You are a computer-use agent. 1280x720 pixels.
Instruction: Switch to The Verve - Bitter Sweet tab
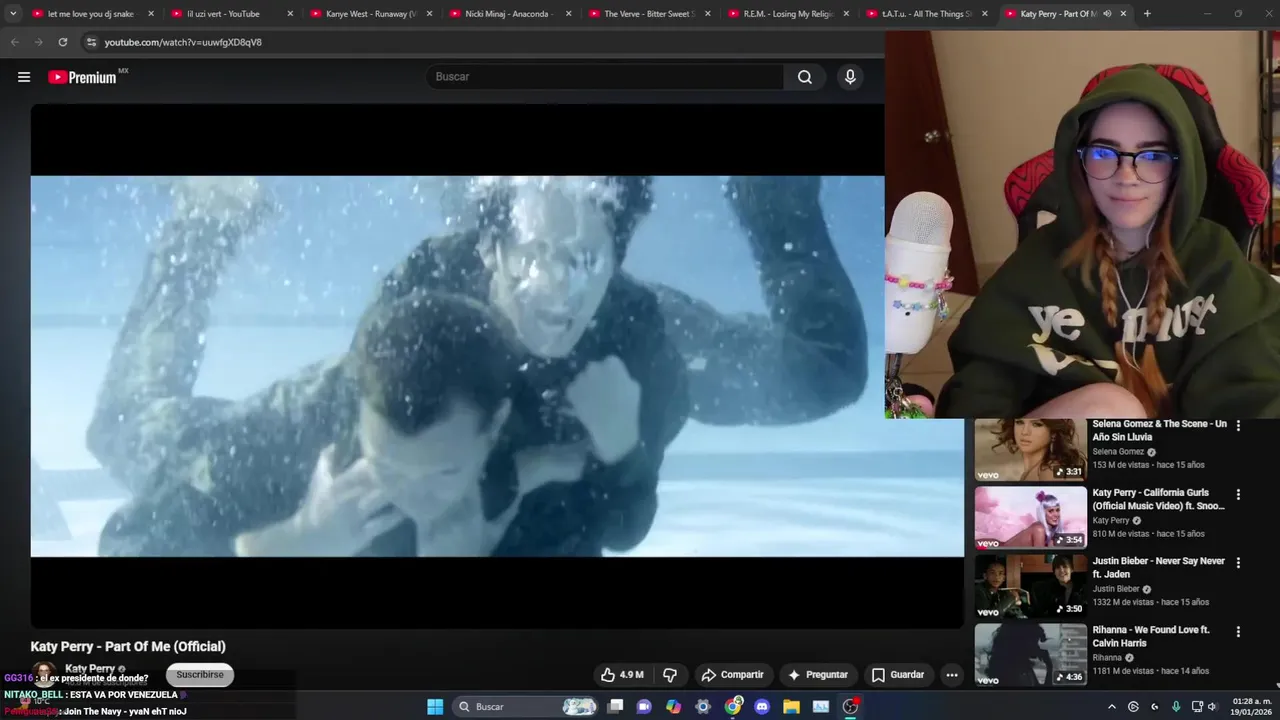tap(649, 14)
